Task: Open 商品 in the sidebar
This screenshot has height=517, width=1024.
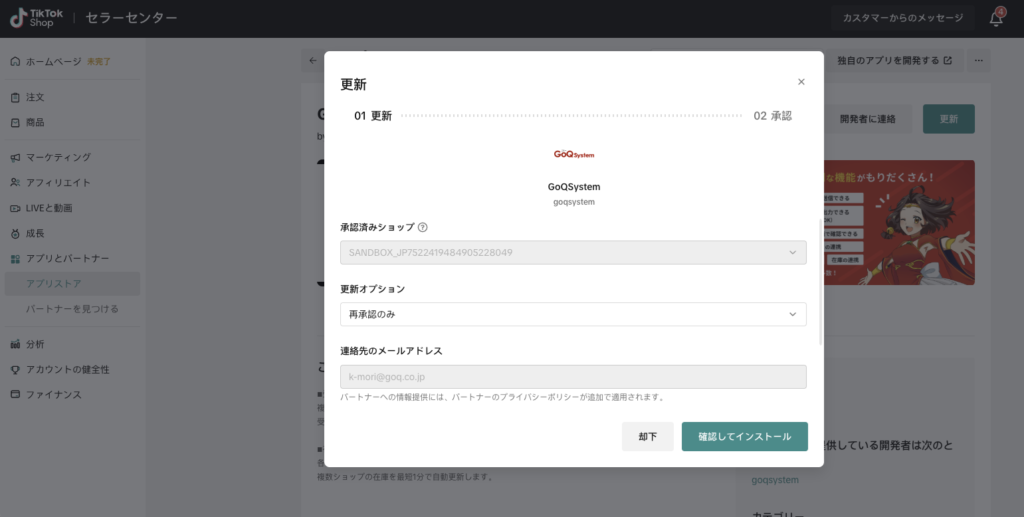Action: click(35, 122)
